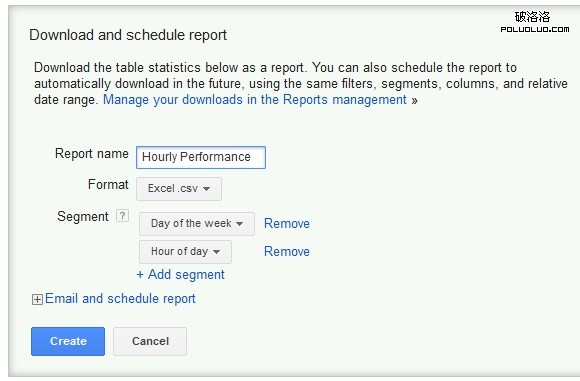Open the Format dropdown showing Excel .csv
The height and width of the screenshot is (381, 580).
179,189
